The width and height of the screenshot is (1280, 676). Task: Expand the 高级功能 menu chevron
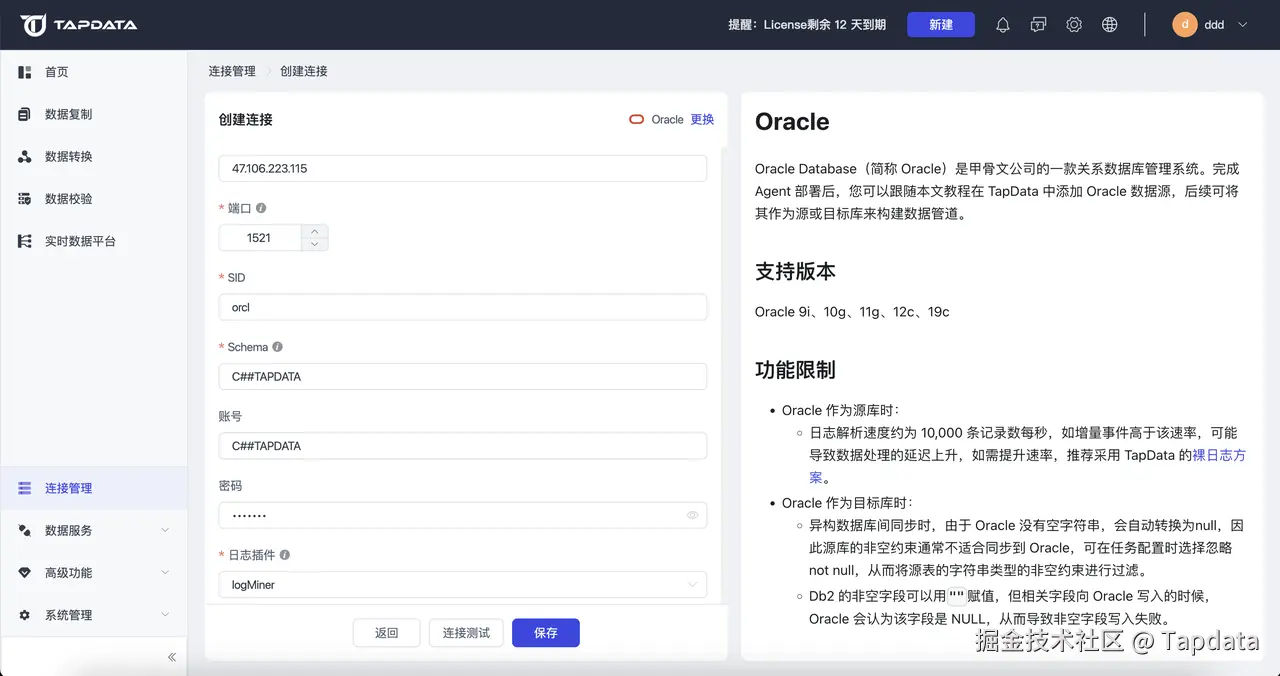166,573
